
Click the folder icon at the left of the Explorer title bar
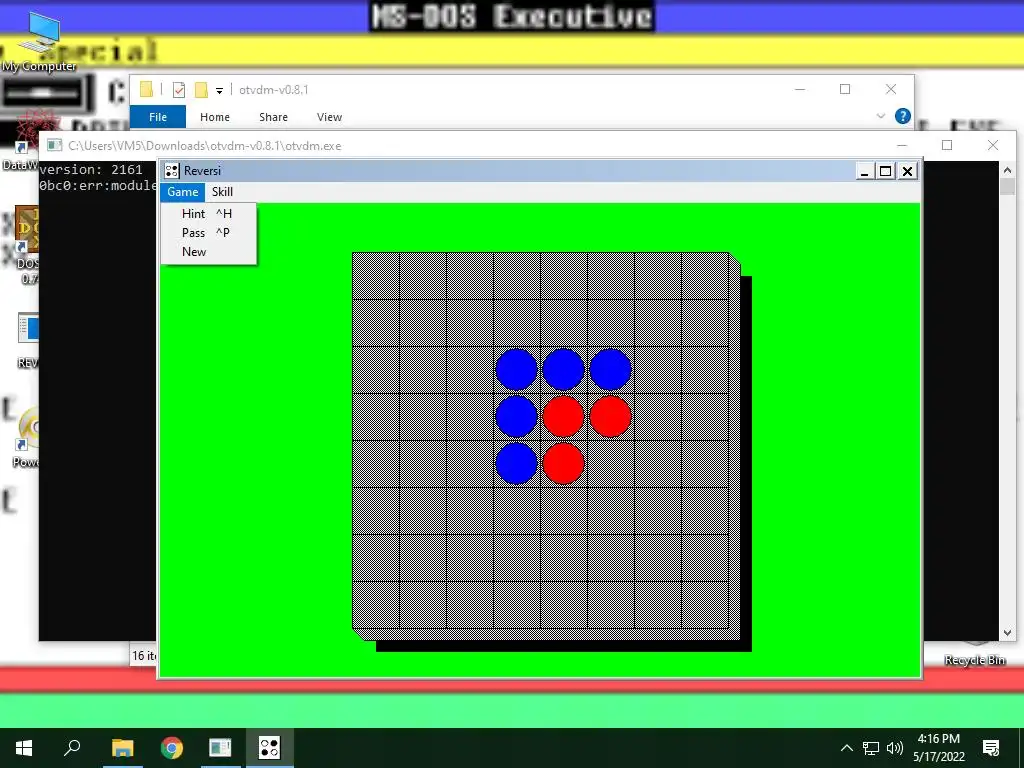tap(146, 89)
